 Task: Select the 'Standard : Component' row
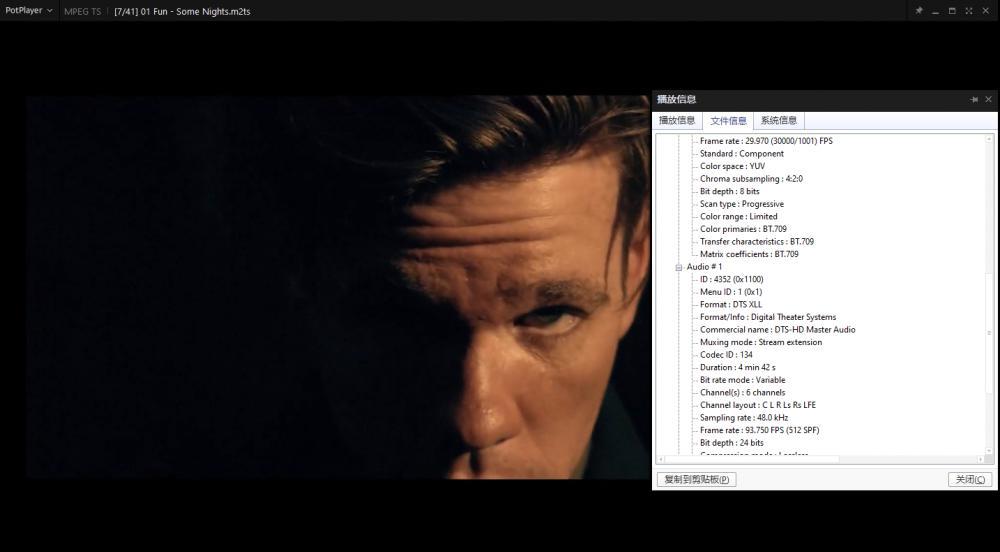point(742,154)
